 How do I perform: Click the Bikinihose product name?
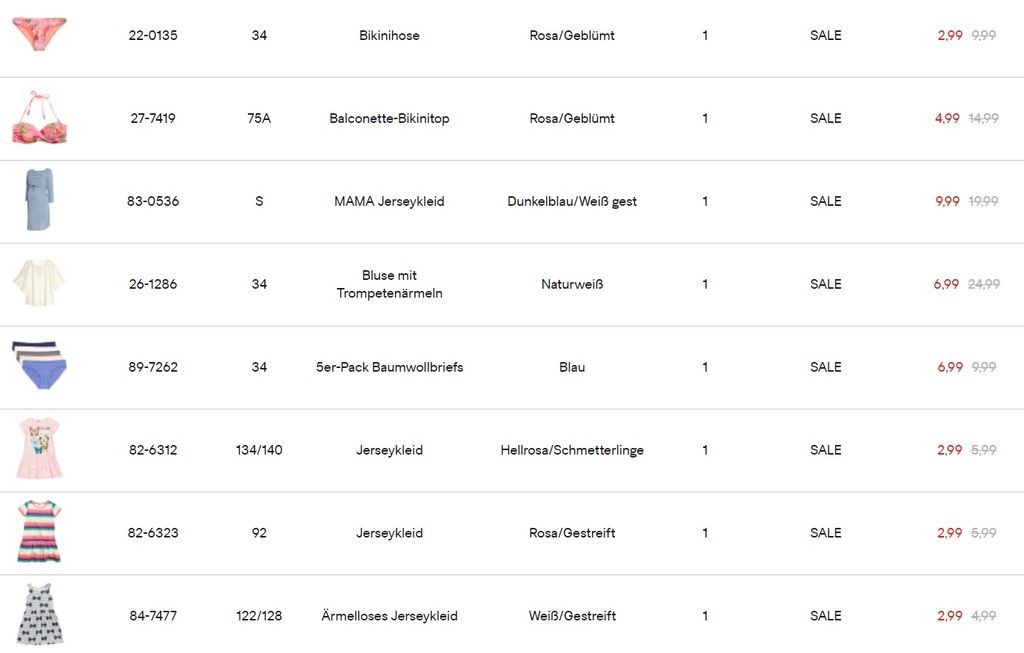click(x=389, y=35)
